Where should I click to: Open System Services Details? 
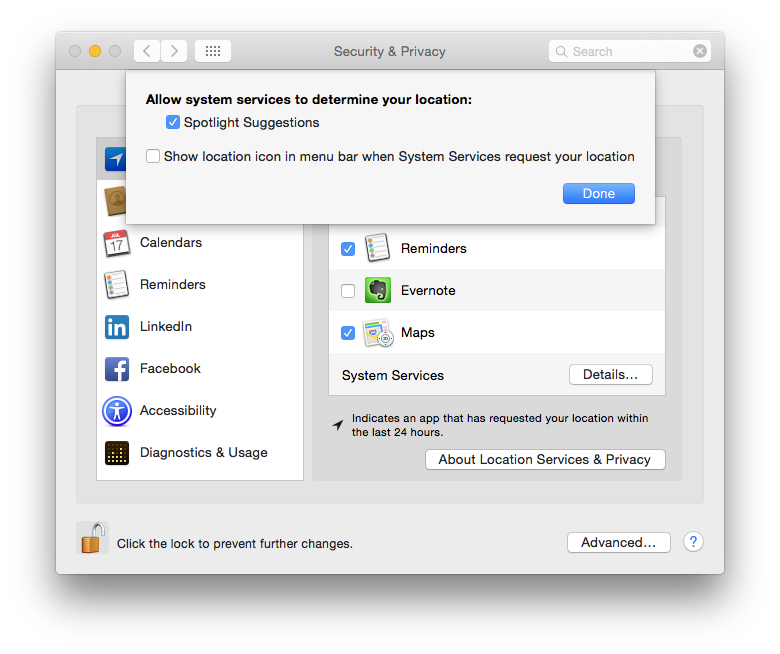click(610, 374)
